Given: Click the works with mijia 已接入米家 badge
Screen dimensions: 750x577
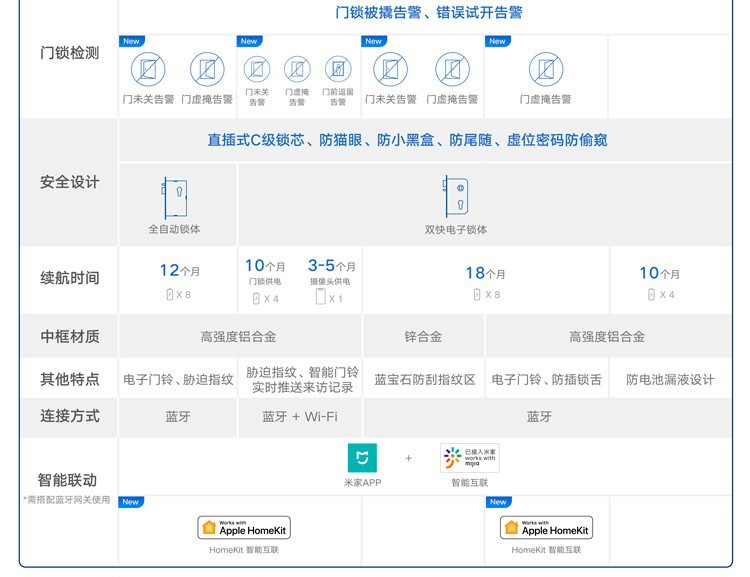Looking at the screenshot, I should [x=470, y=458].
